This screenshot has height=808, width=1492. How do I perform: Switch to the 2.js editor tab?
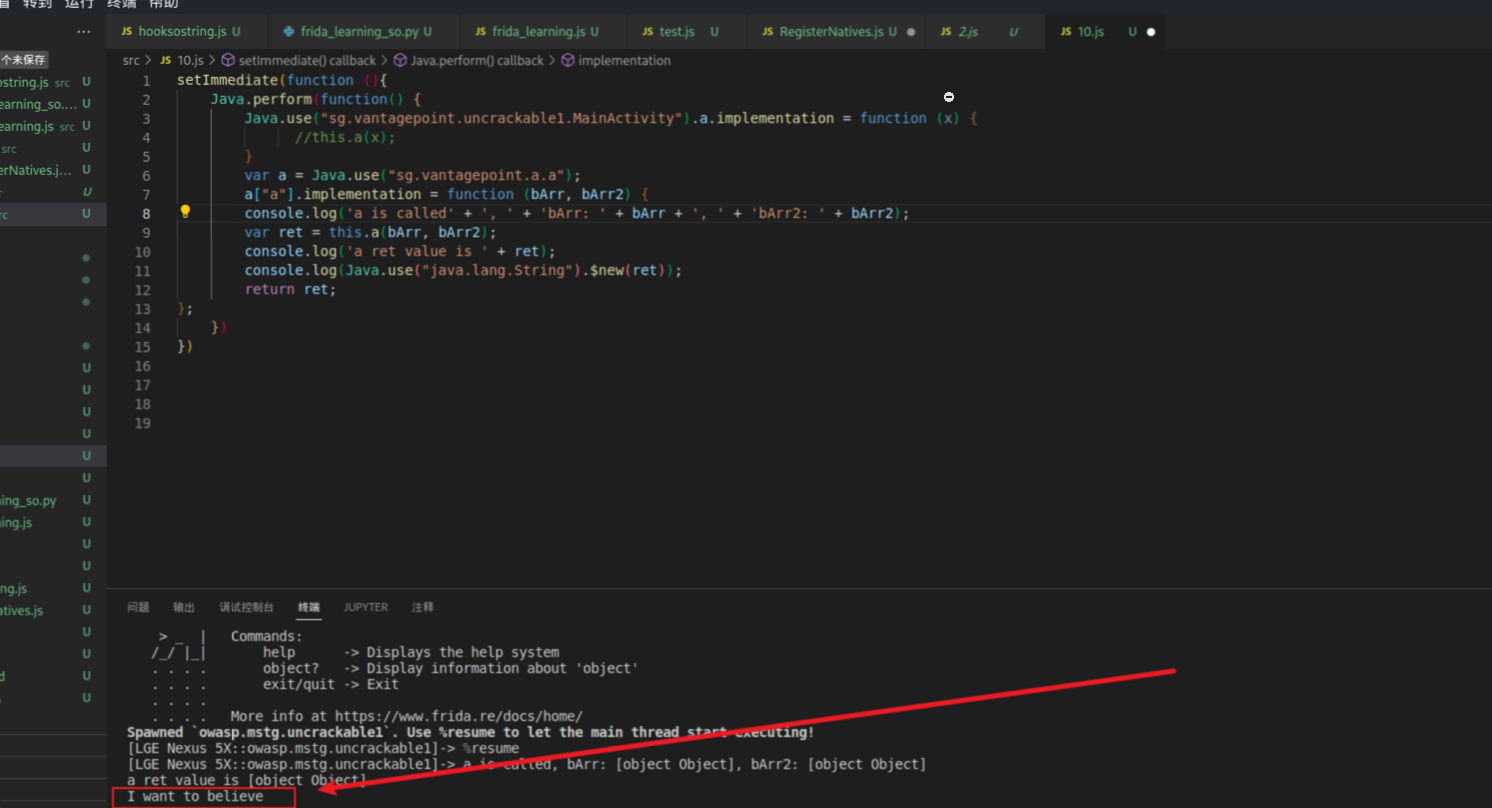click(x=986, y=32)
